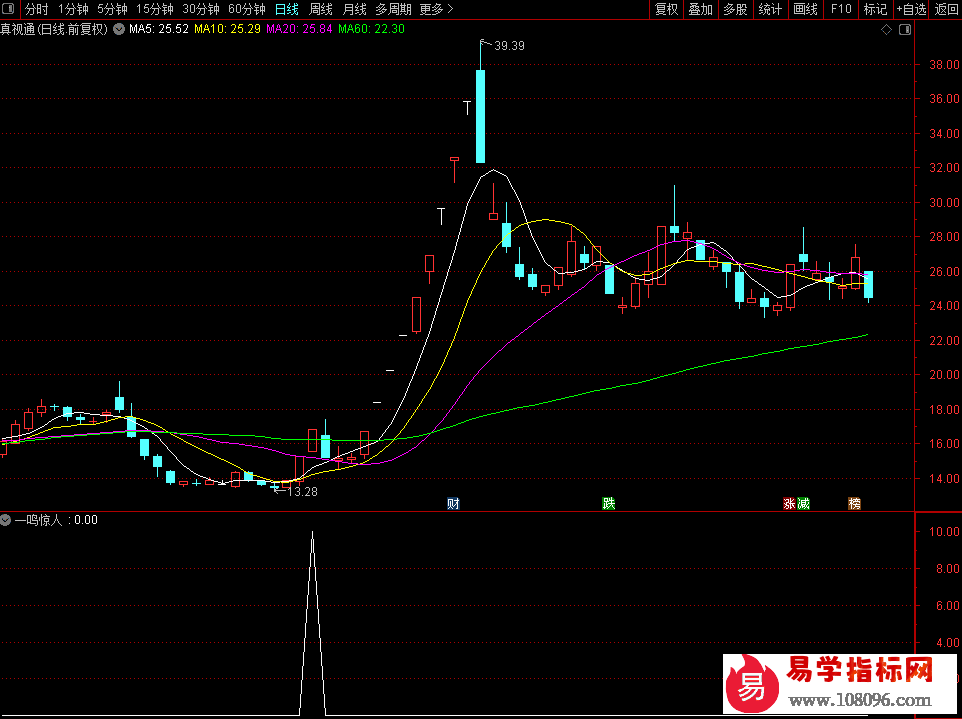This screenshot has height=719, width=962.
Task: Click the +自选 add to watchlist button
Action: [911, 10]
